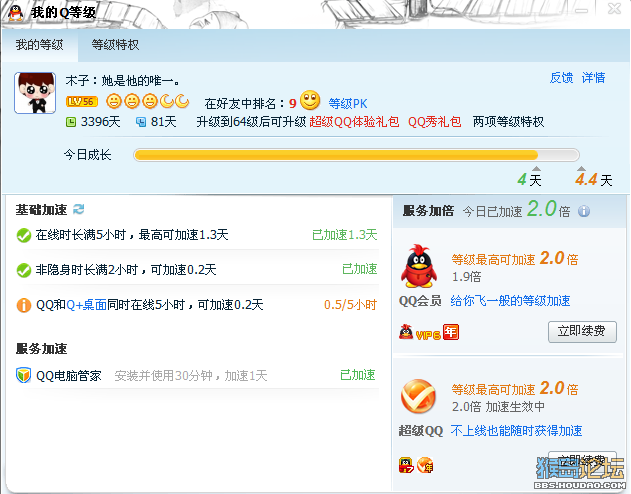The height and width of the screenshot is (494, 631).
Task: Open the Q+桌面 link
Action: (x=87, y=305)
